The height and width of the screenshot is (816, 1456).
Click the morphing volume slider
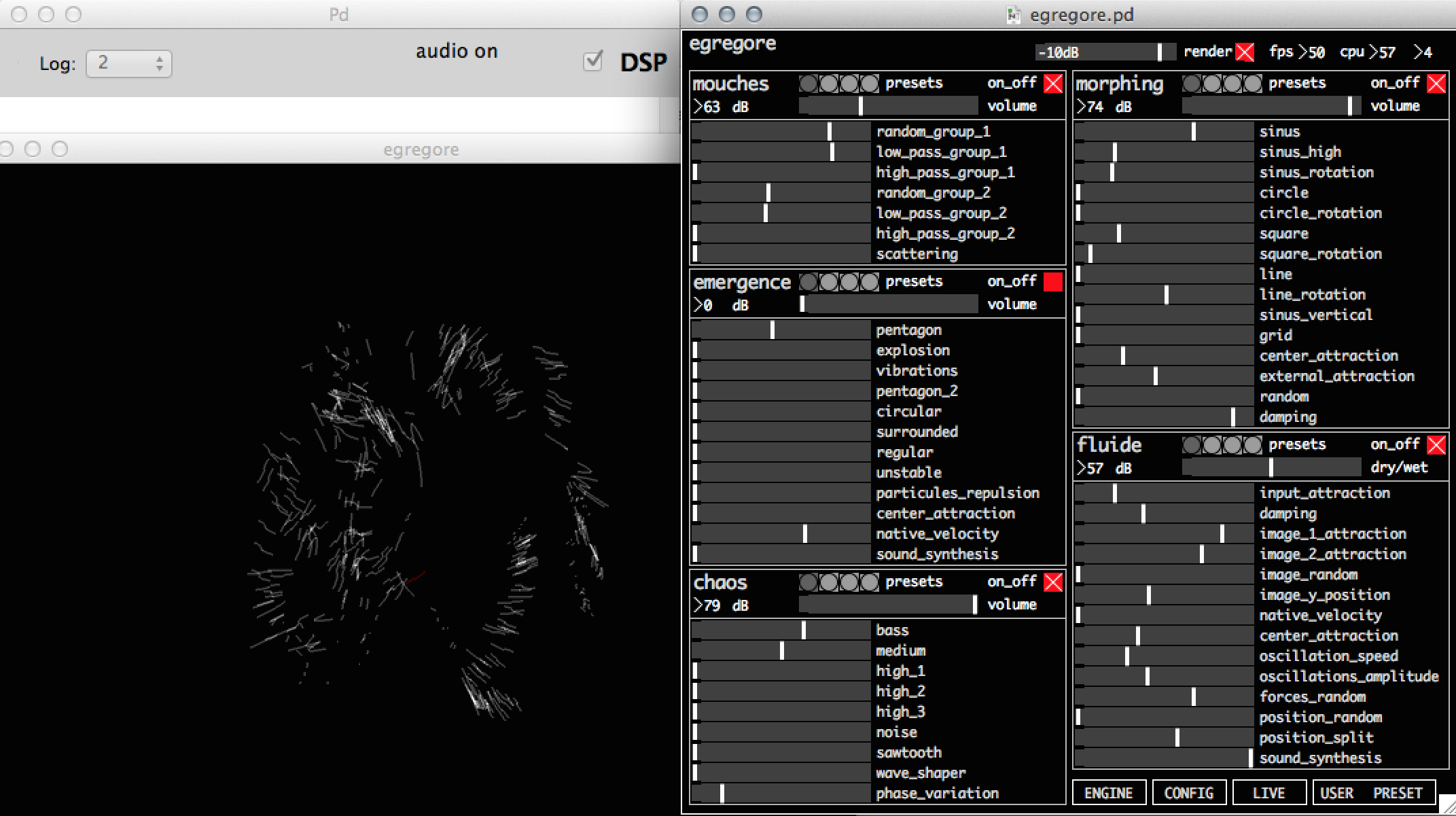tap(1271, 106)
